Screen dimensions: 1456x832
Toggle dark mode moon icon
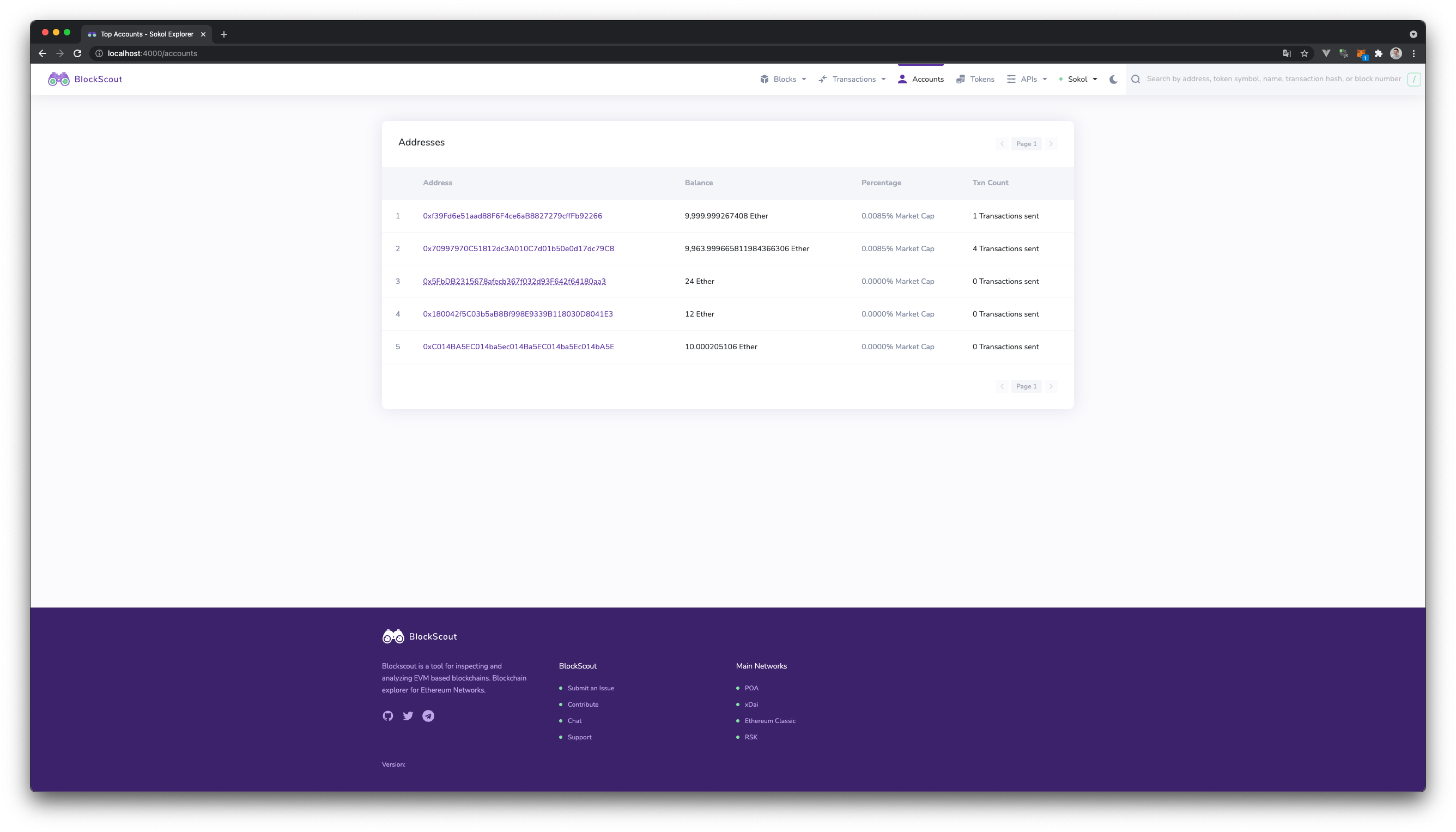(1113, 80)
